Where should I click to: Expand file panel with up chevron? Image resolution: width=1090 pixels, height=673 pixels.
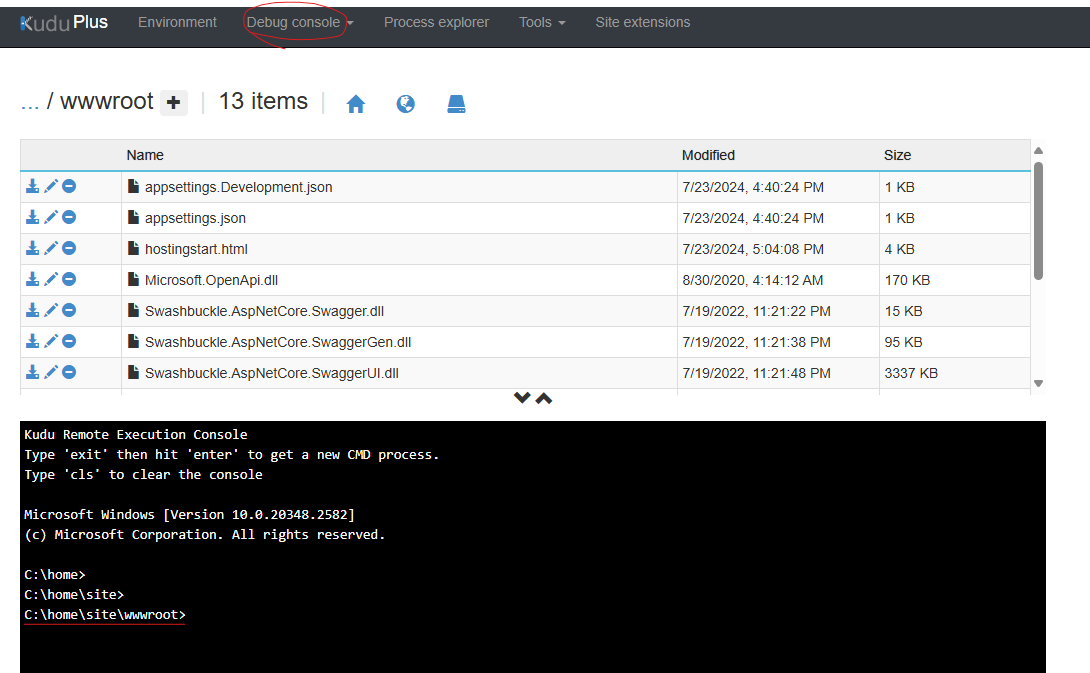pyautogui.click(x=544, y=398)
